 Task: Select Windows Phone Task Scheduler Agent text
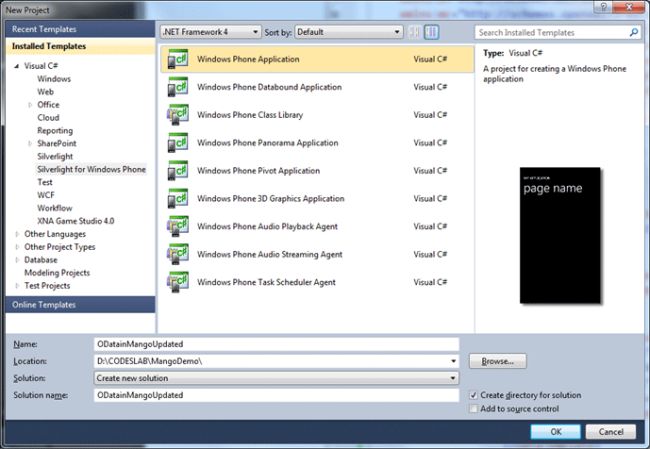click(x=266, y=282)
